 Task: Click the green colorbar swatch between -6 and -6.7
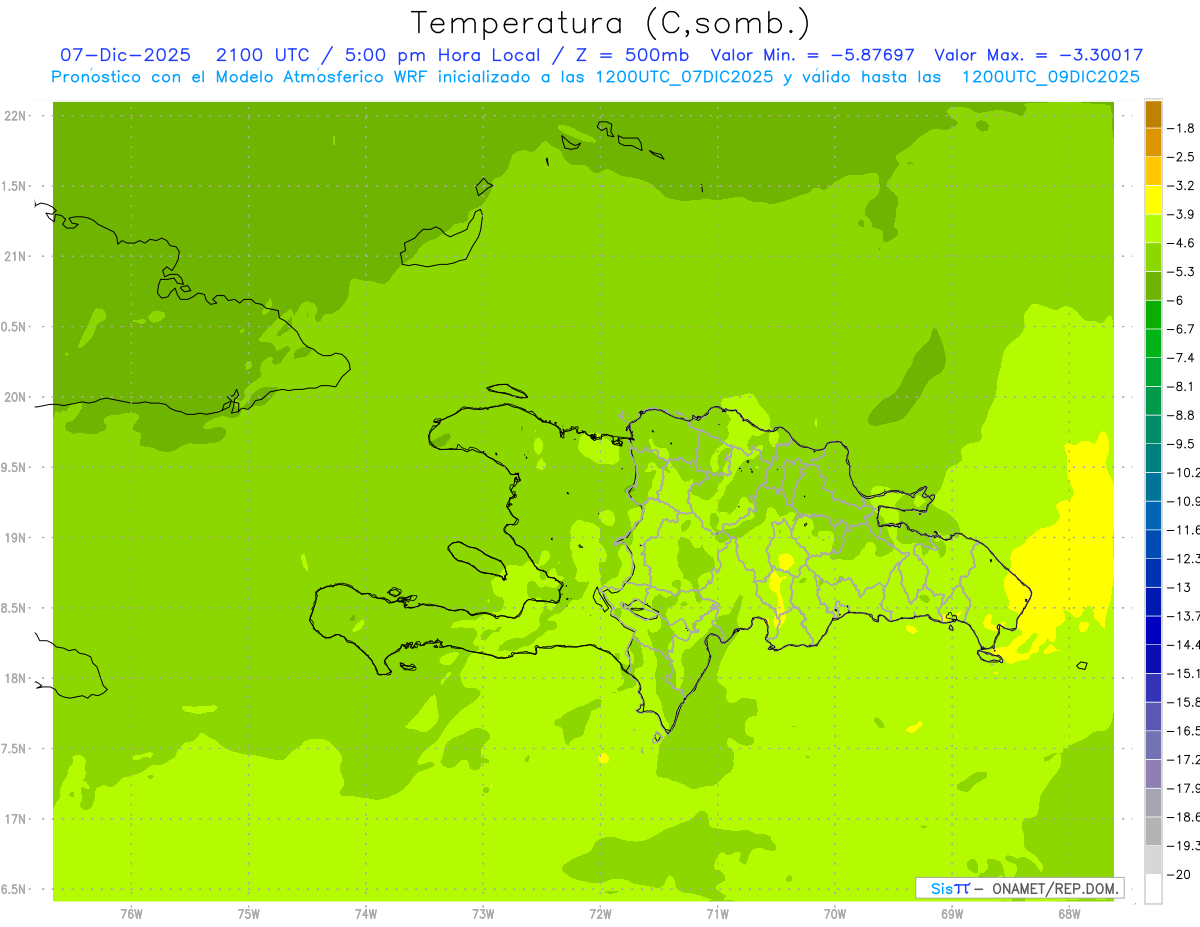(x=1153, y=314)
